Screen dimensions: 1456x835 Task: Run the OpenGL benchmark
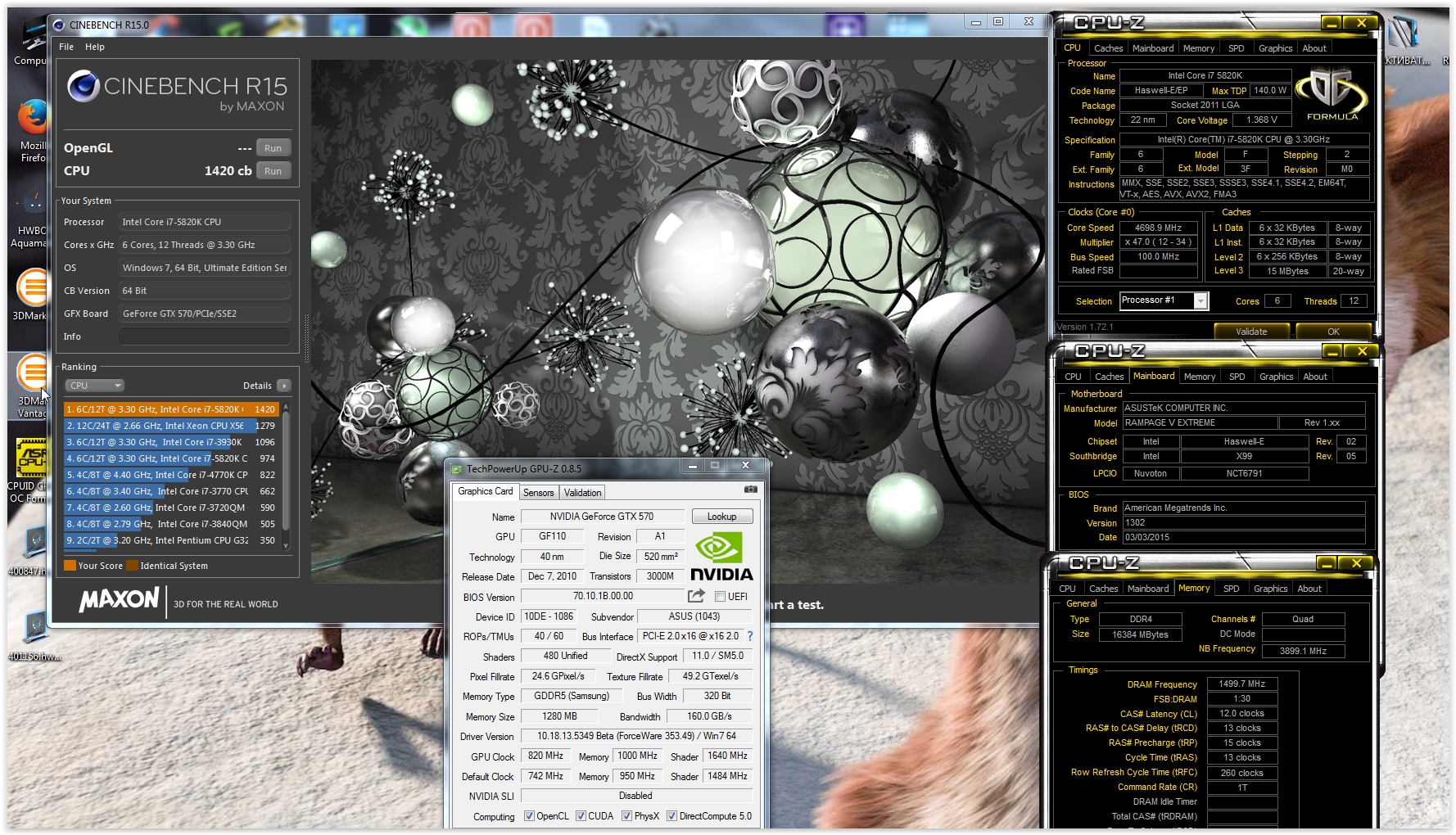273,148
